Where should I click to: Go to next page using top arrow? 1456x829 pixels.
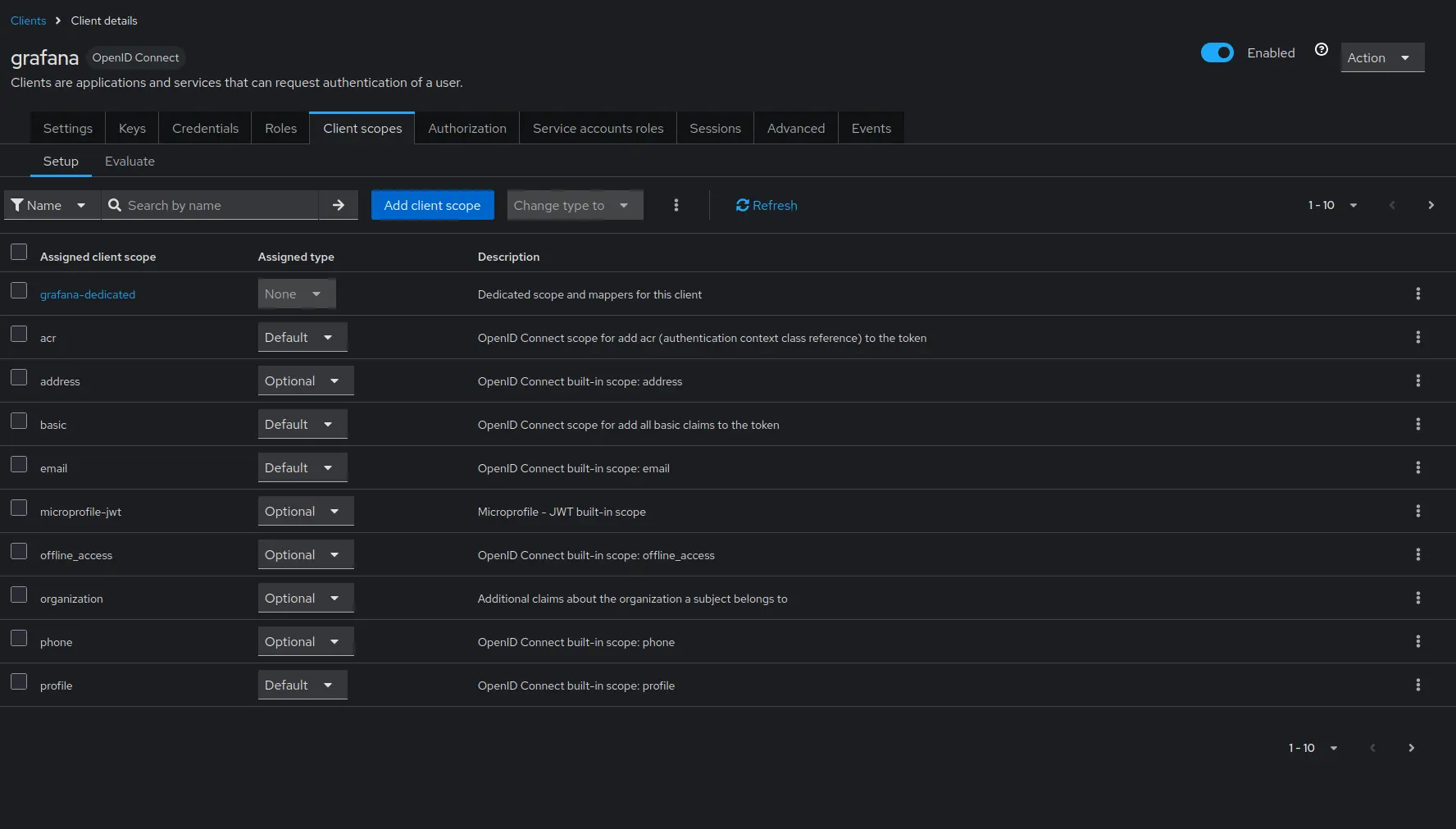pos(1431,205)
